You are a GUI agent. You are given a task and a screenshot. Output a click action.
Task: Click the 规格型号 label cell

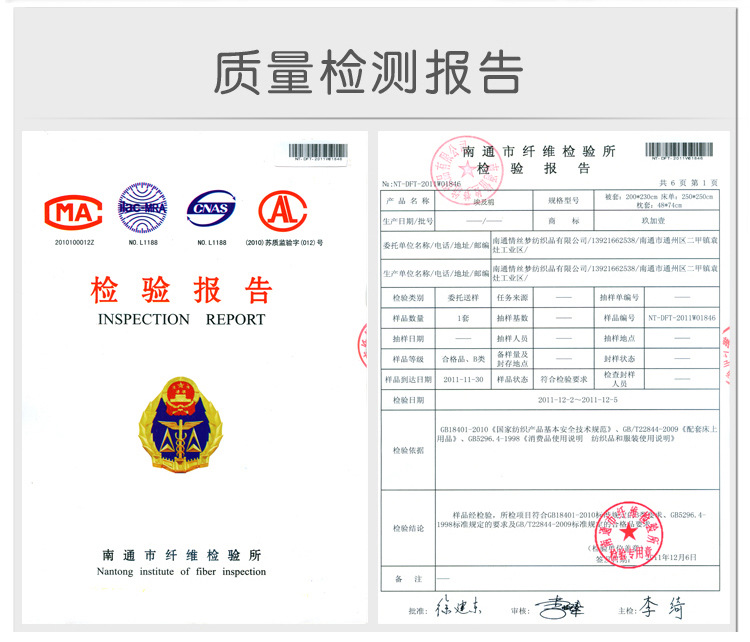click(x=563, y=201)
